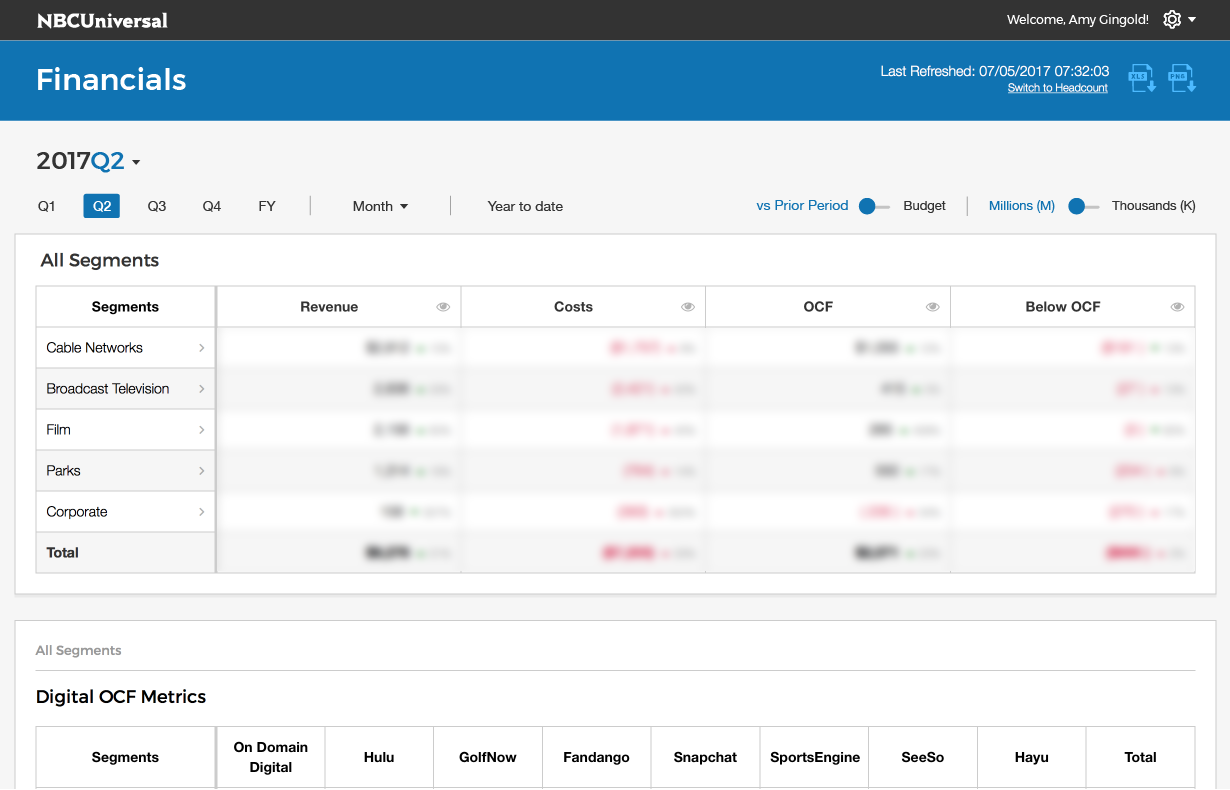
Task: Toggle visibility of Revenue column
Action: [x=443, y=307]
